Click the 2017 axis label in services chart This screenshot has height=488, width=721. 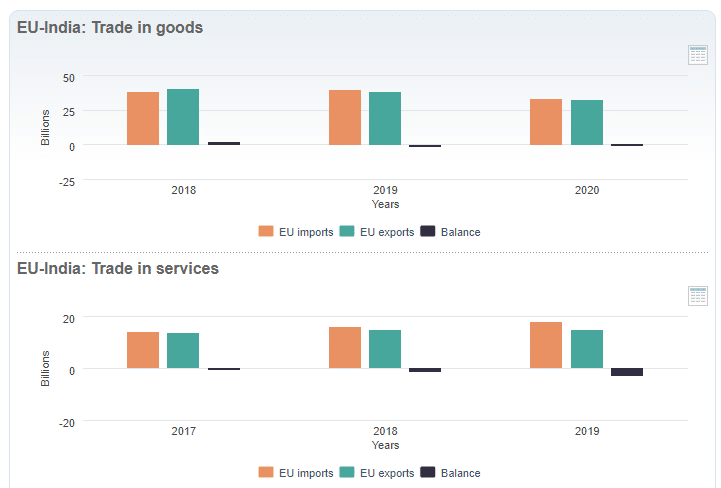(183, 431)
